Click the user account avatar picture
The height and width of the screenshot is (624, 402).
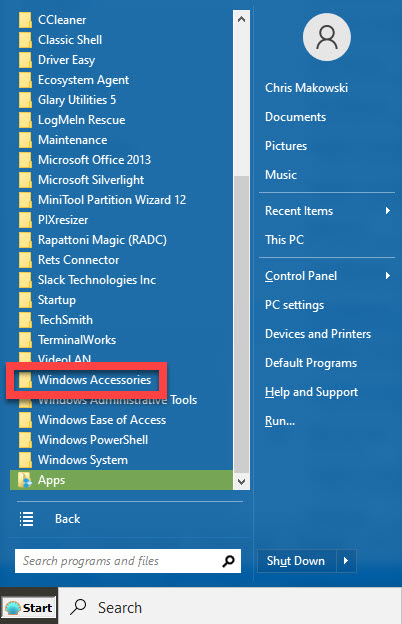click(x=327, y=37)
